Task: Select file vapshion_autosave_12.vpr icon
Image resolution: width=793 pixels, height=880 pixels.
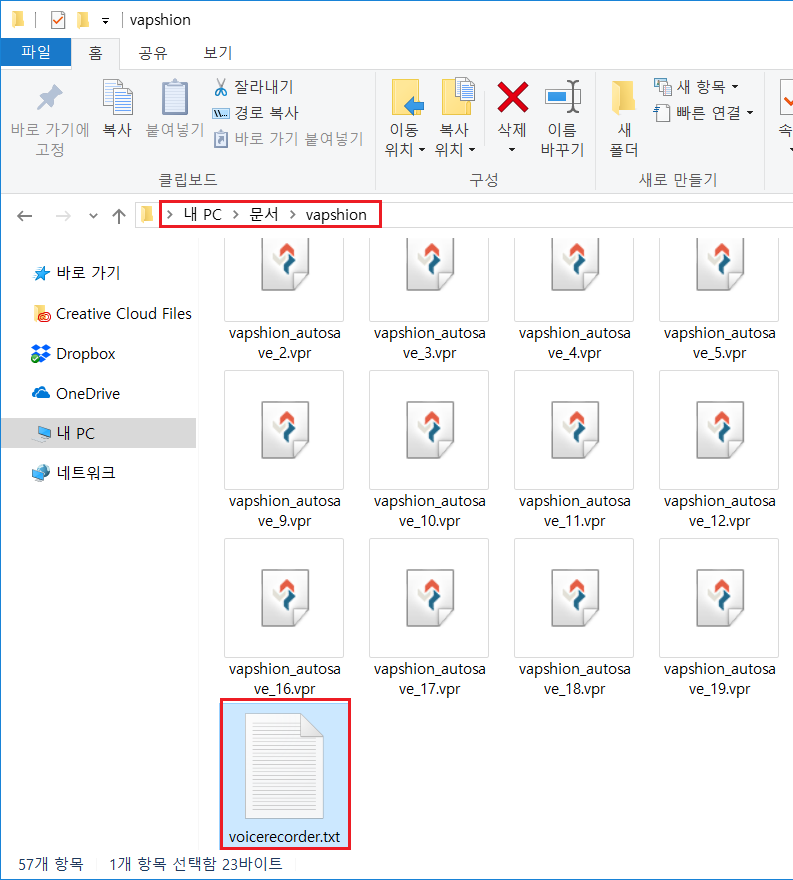Action: [719, 430]
